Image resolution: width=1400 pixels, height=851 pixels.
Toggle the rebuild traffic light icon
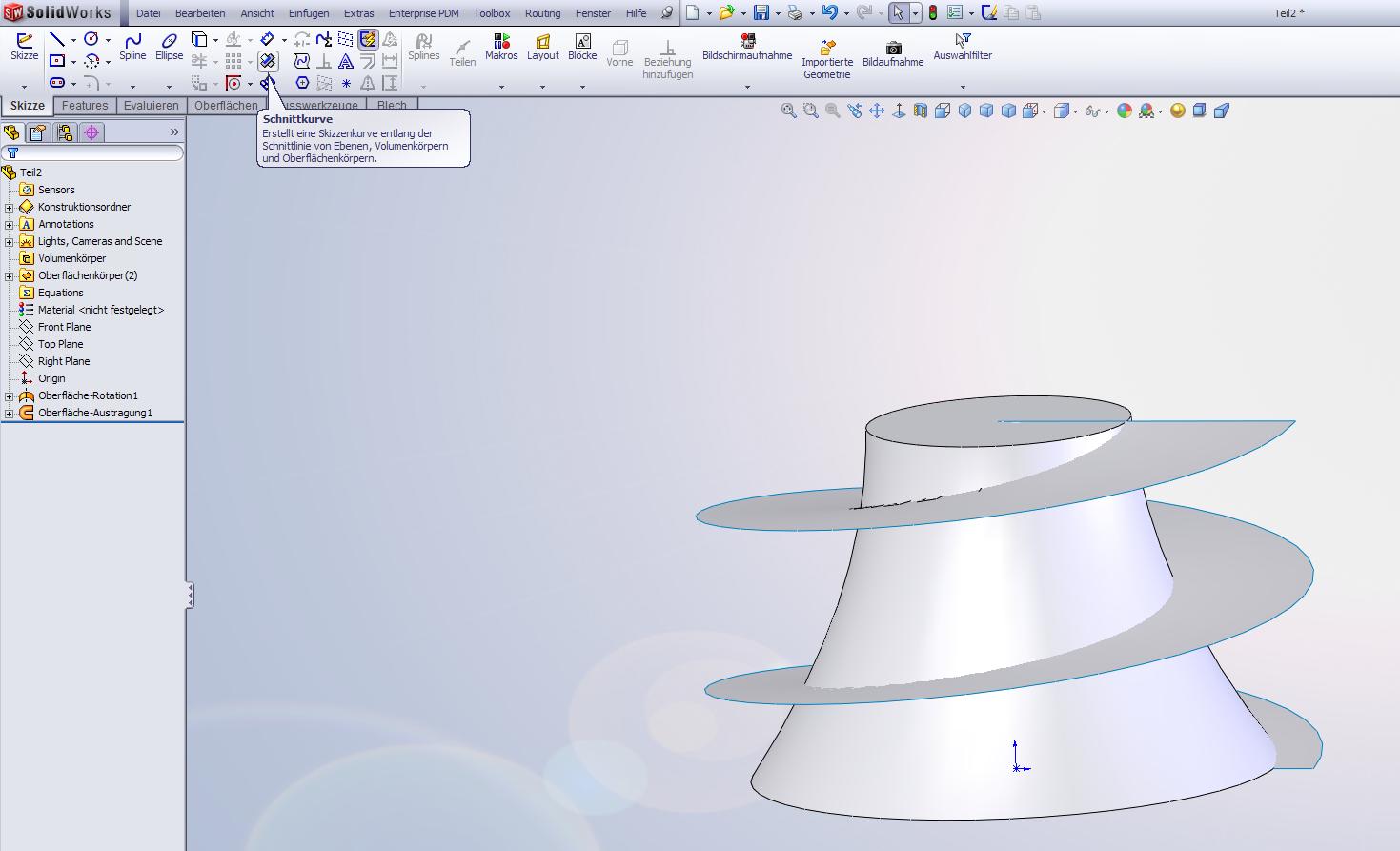pos(932,12)
